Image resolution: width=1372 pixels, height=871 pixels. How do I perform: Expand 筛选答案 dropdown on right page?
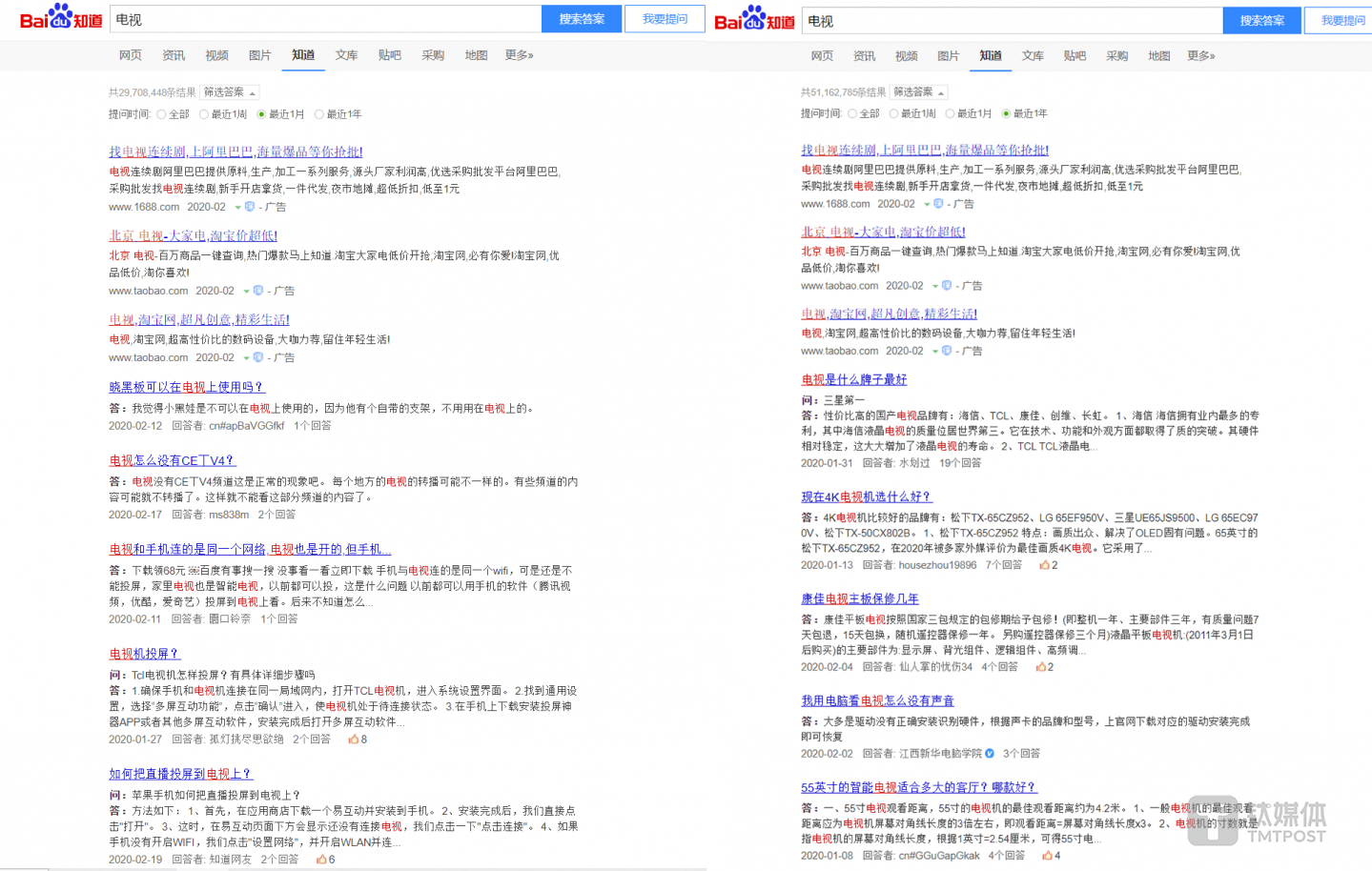[x=919, y=92]
